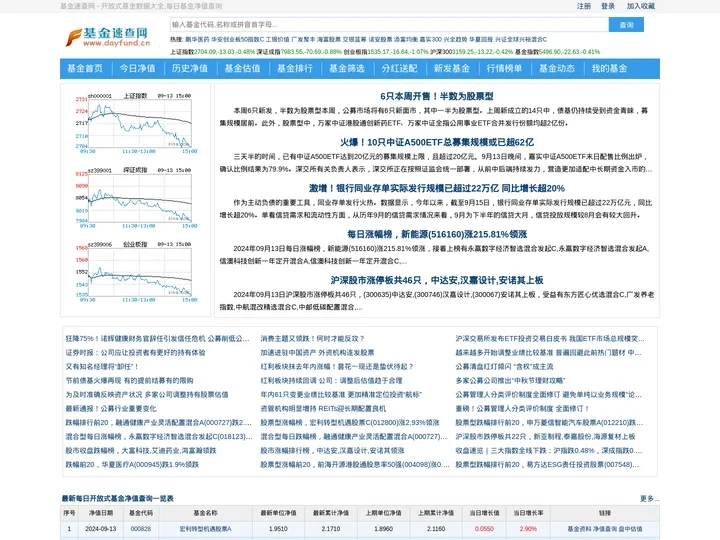Open 今日净值 in the navigation bar
720x540 pixels.
(x=137, y=68)
